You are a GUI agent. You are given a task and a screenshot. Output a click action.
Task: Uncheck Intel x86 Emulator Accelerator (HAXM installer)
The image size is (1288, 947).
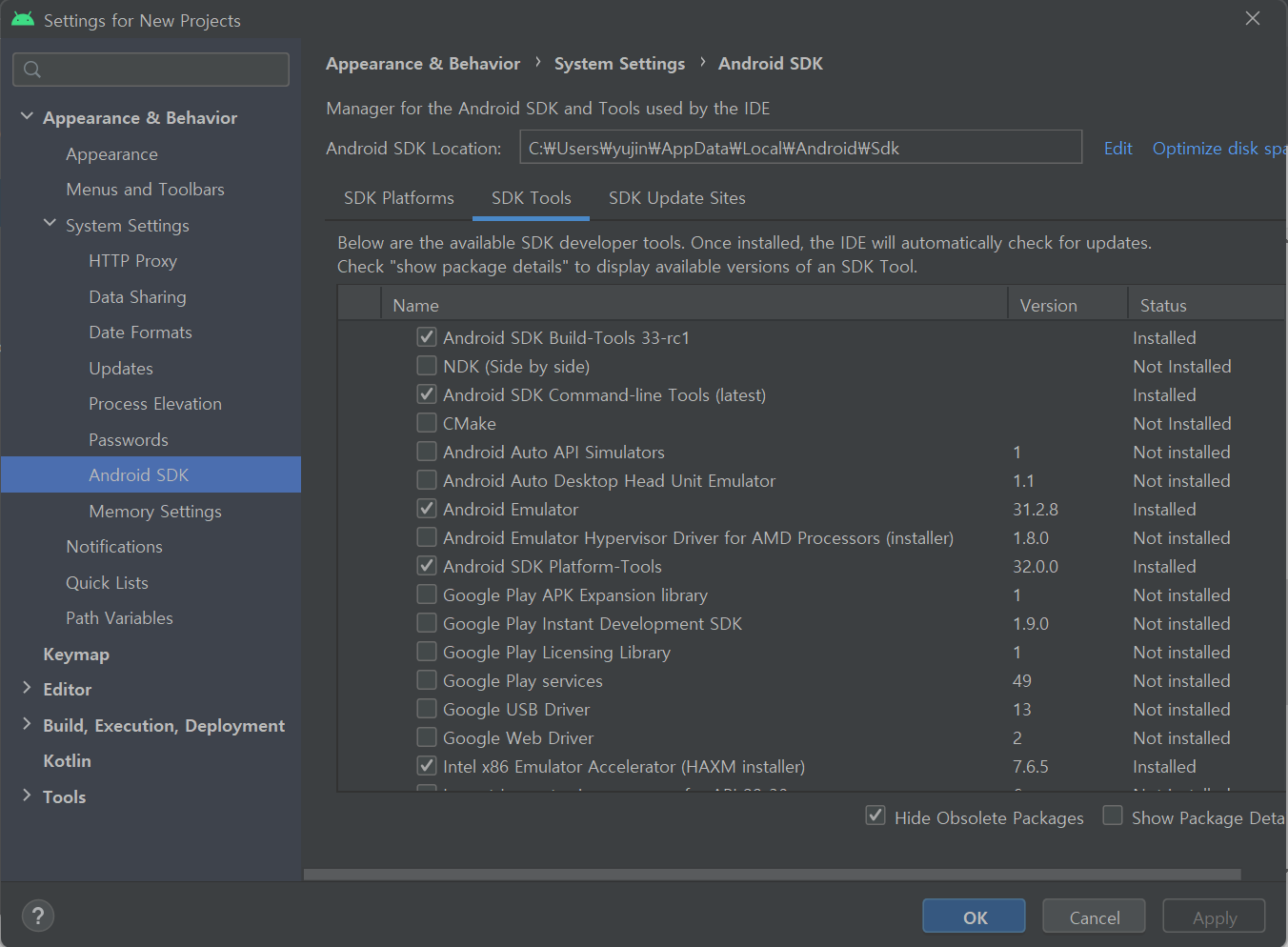point(427,766)
